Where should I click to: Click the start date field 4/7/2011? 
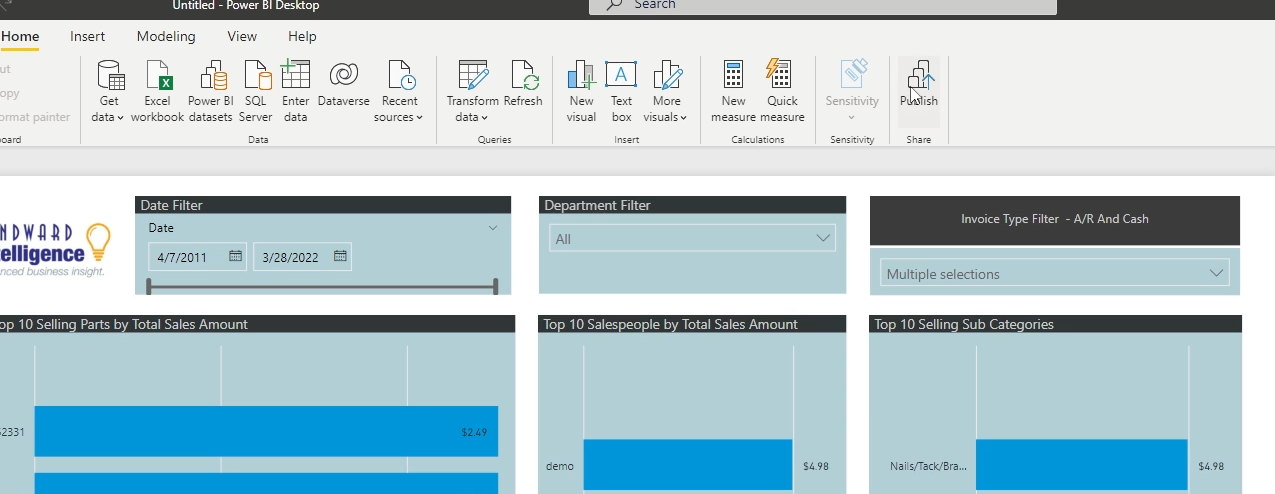(x=197, y=257)
